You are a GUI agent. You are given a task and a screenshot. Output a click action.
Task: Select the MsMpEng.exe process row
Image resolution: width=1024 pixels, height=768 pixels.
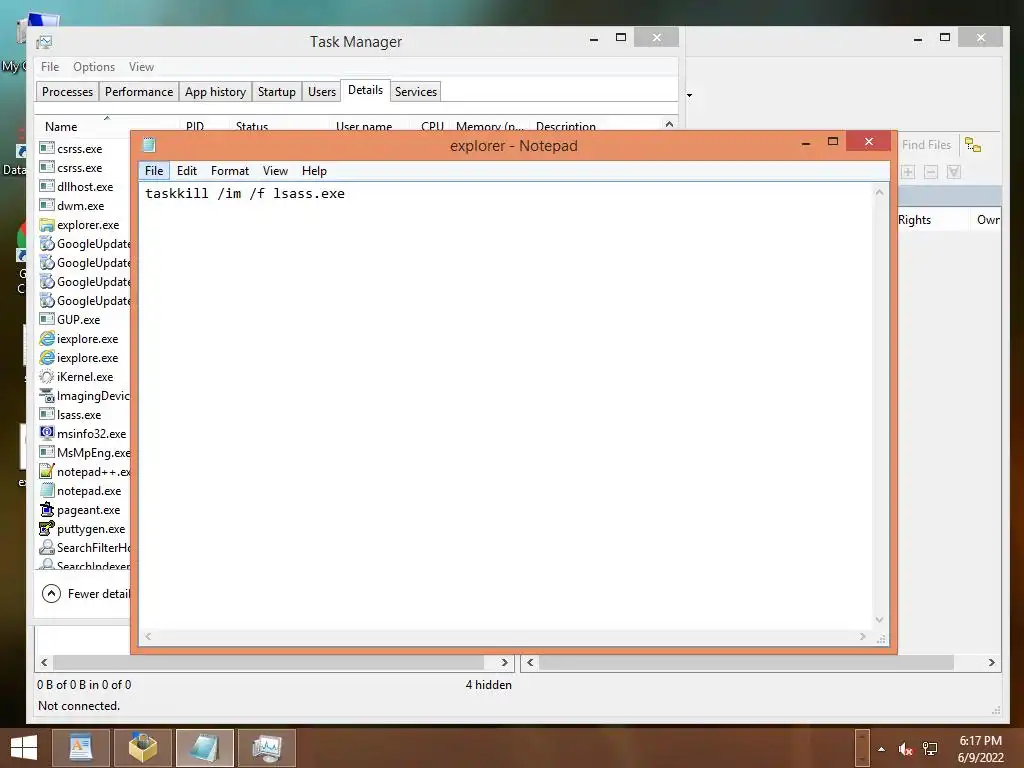coord(84,452)
